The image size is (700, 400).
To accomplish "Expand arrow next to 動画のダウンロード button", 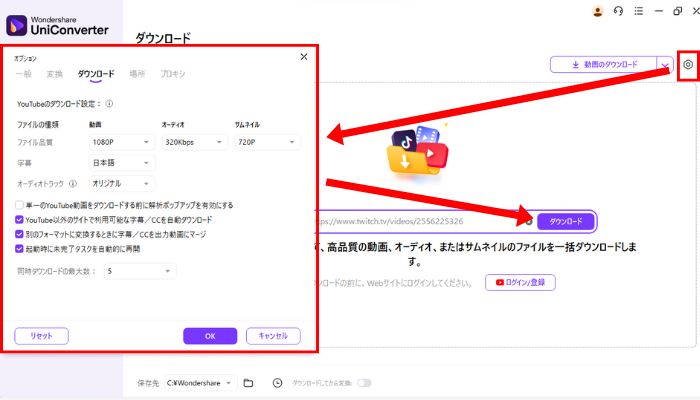I will pos(665,65).
